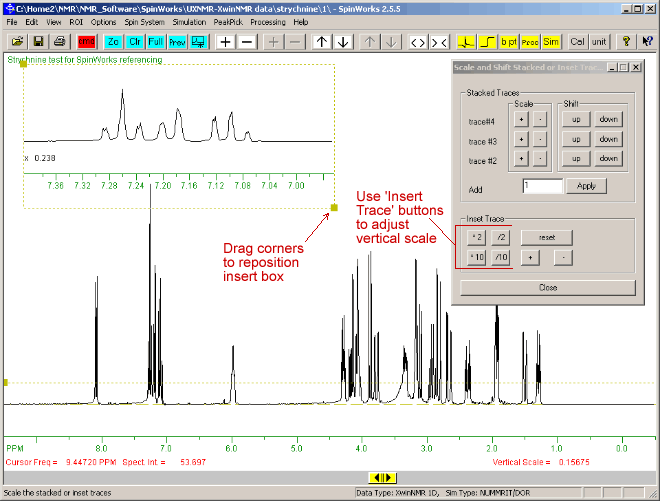Open the PeakPick menu
The image size is (660, 501).
click(228, 22)
